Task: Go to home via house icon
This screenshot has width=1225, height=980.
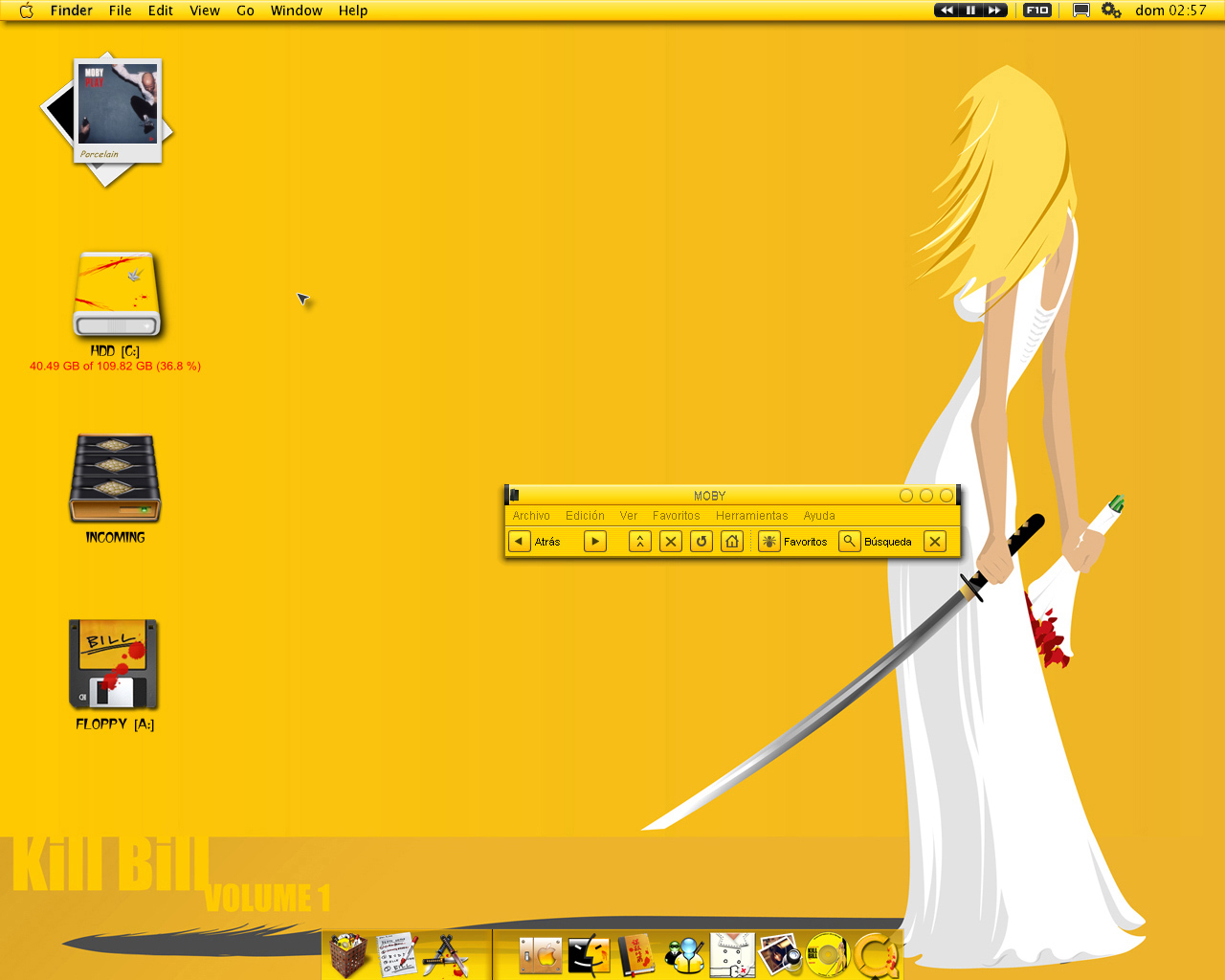Action: [732, 542]
